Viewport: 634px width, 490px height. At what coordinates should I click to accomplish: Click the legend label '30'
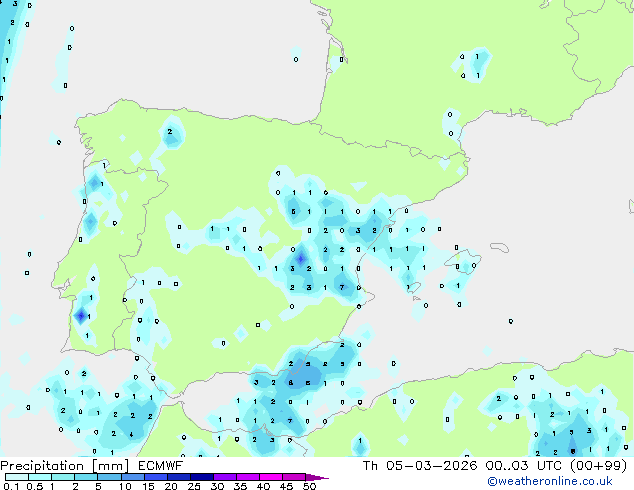218,486
